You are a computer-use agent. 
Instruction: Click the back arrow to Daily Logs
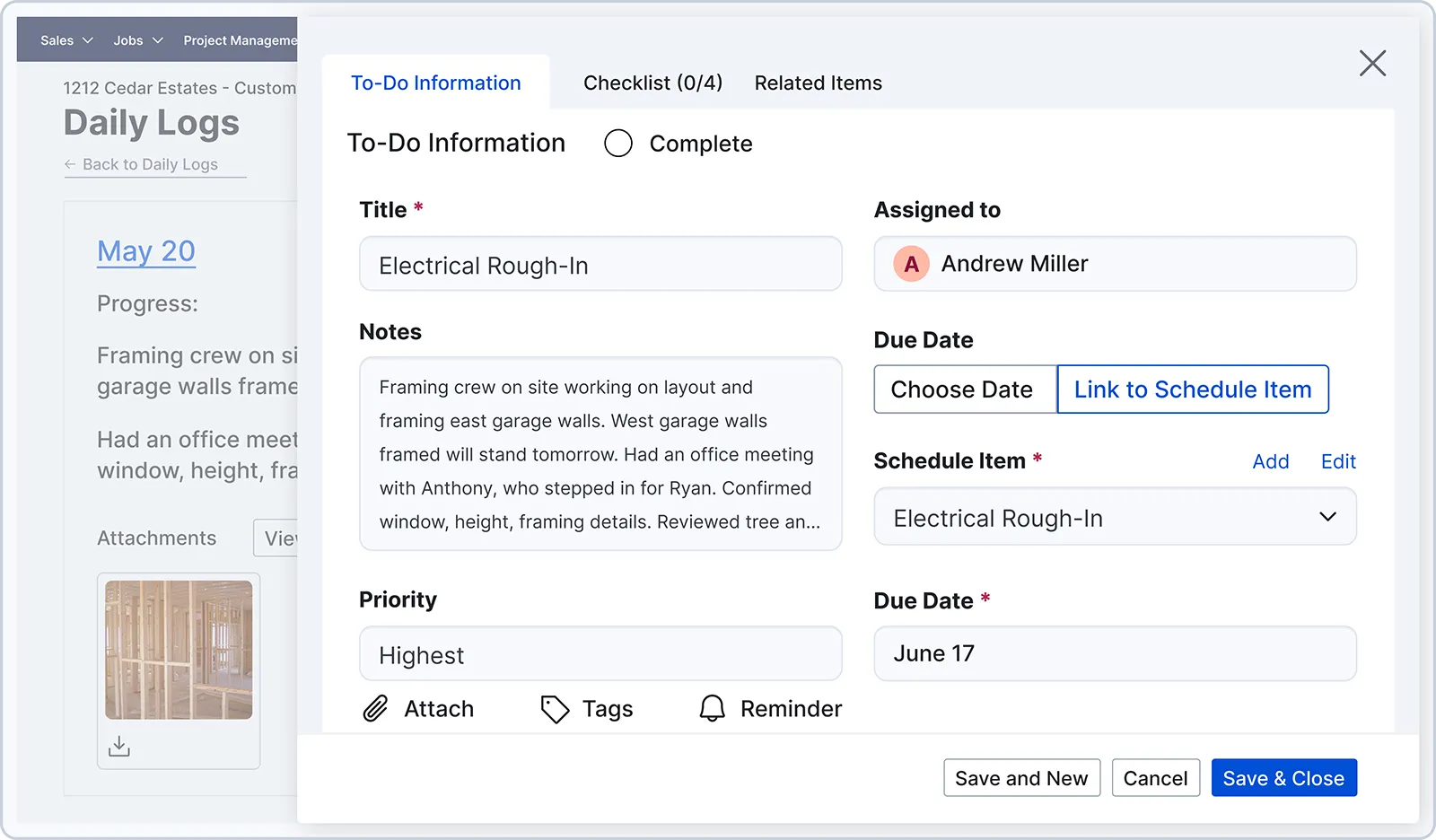[70, 164]
